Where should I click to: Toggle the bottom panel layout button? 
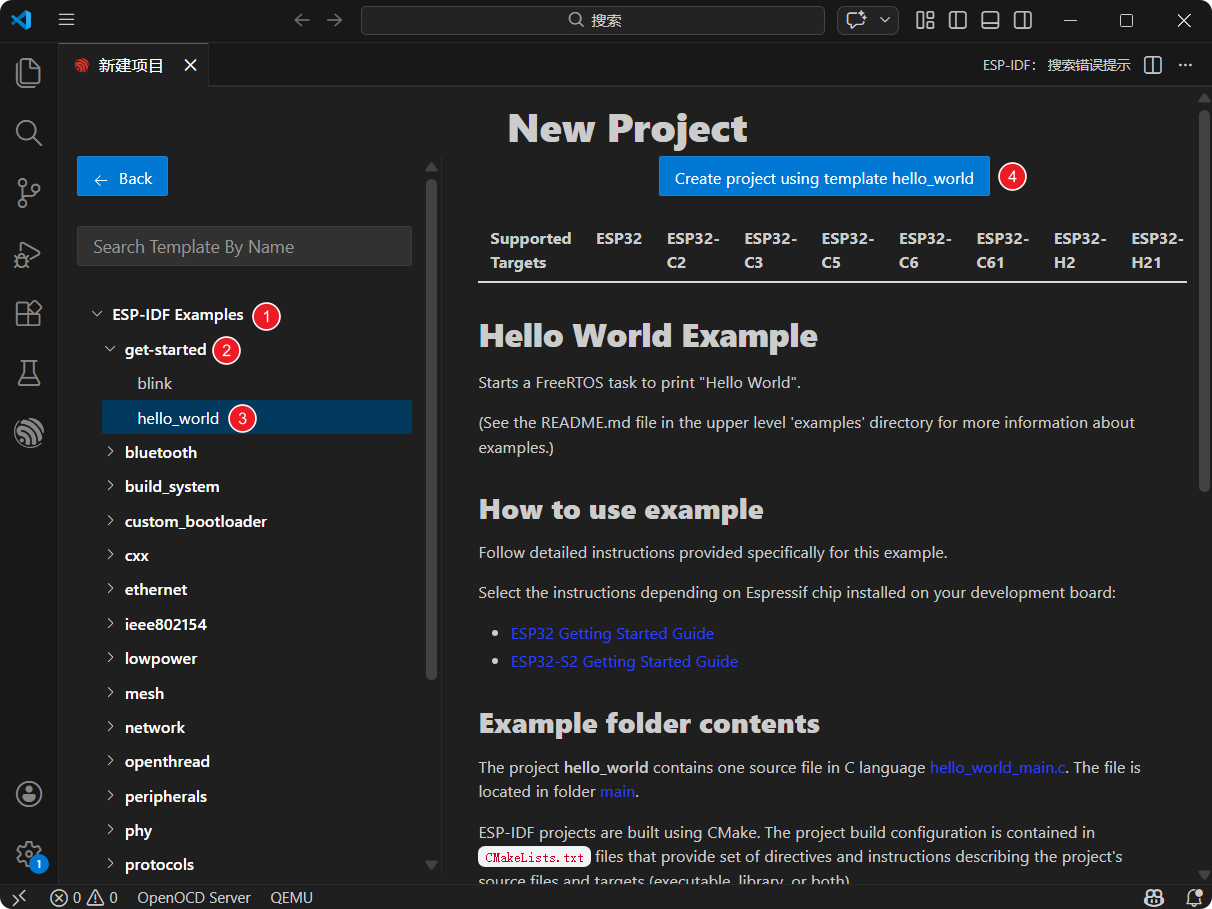click(990, 20)
